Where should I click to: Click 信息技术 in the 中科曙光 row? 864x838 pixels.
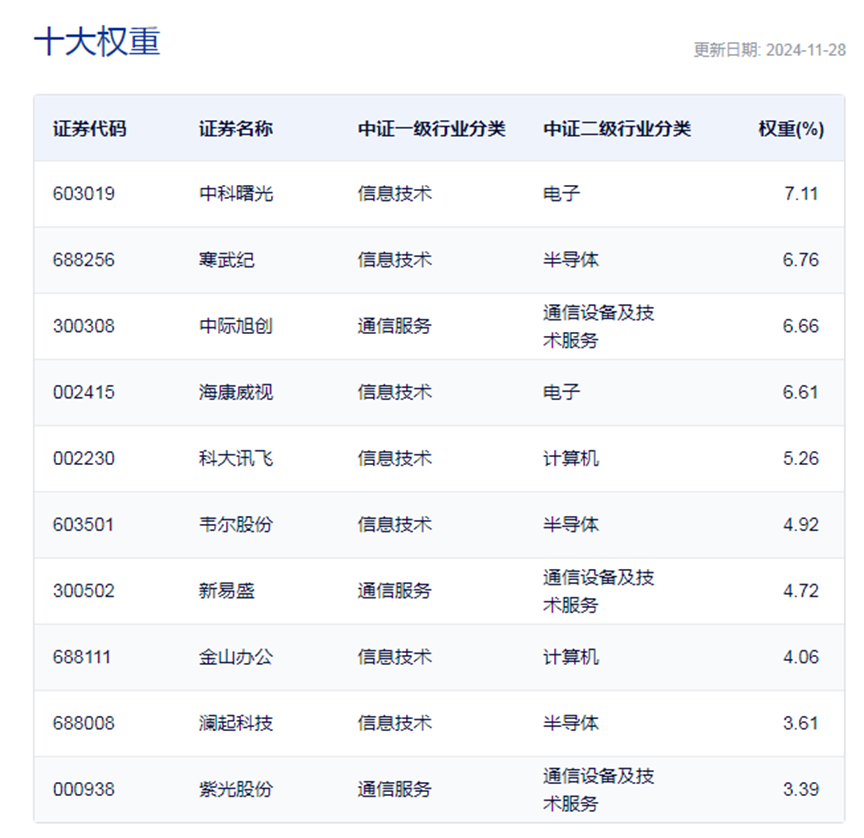[x=395, y=194]
